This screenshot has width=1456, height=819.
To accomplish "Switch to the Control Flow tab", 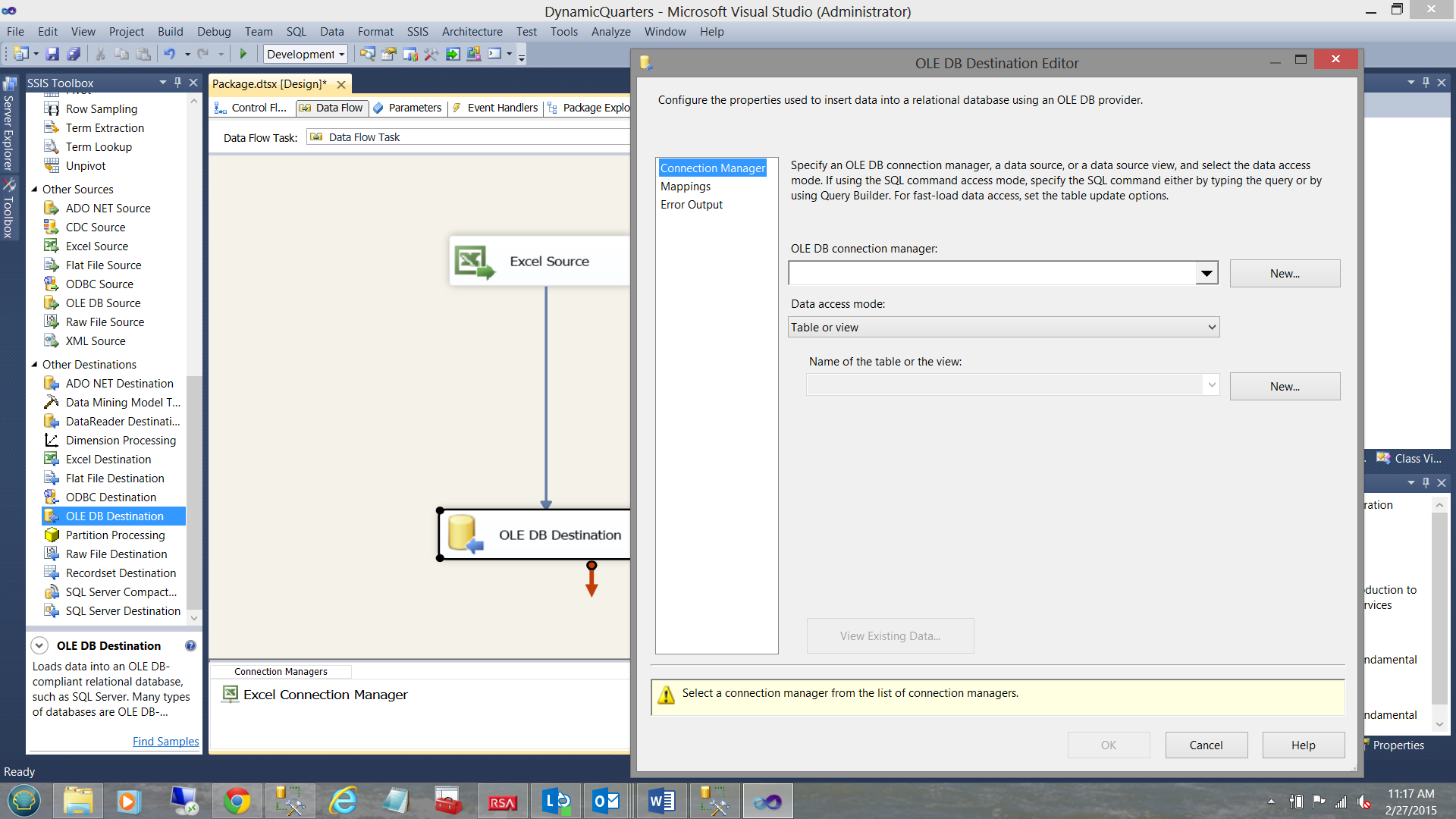I will 251,108.
